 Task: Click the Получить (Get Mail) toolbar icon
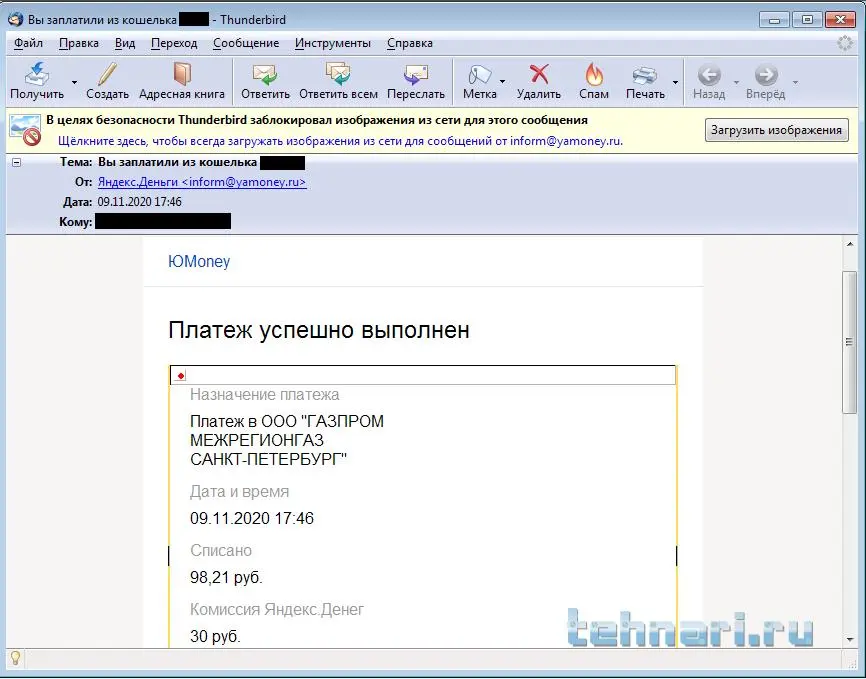(37, 74)
